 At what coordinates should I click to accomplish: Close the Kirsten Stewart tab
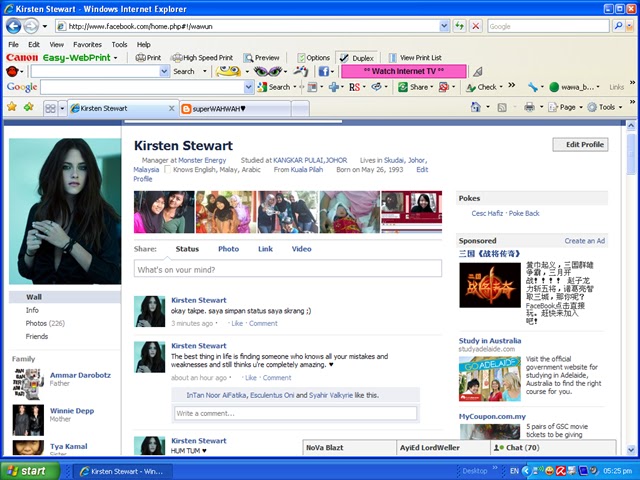[x=171, y=109]
